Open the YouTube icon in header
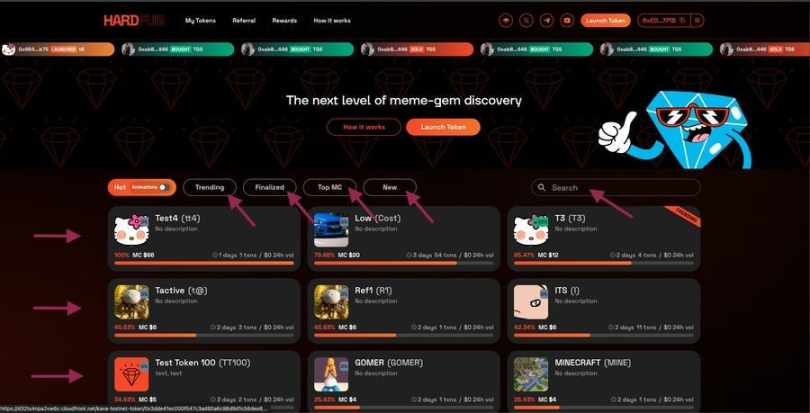This screenshot has width=810, height=413. click(567, 21)
